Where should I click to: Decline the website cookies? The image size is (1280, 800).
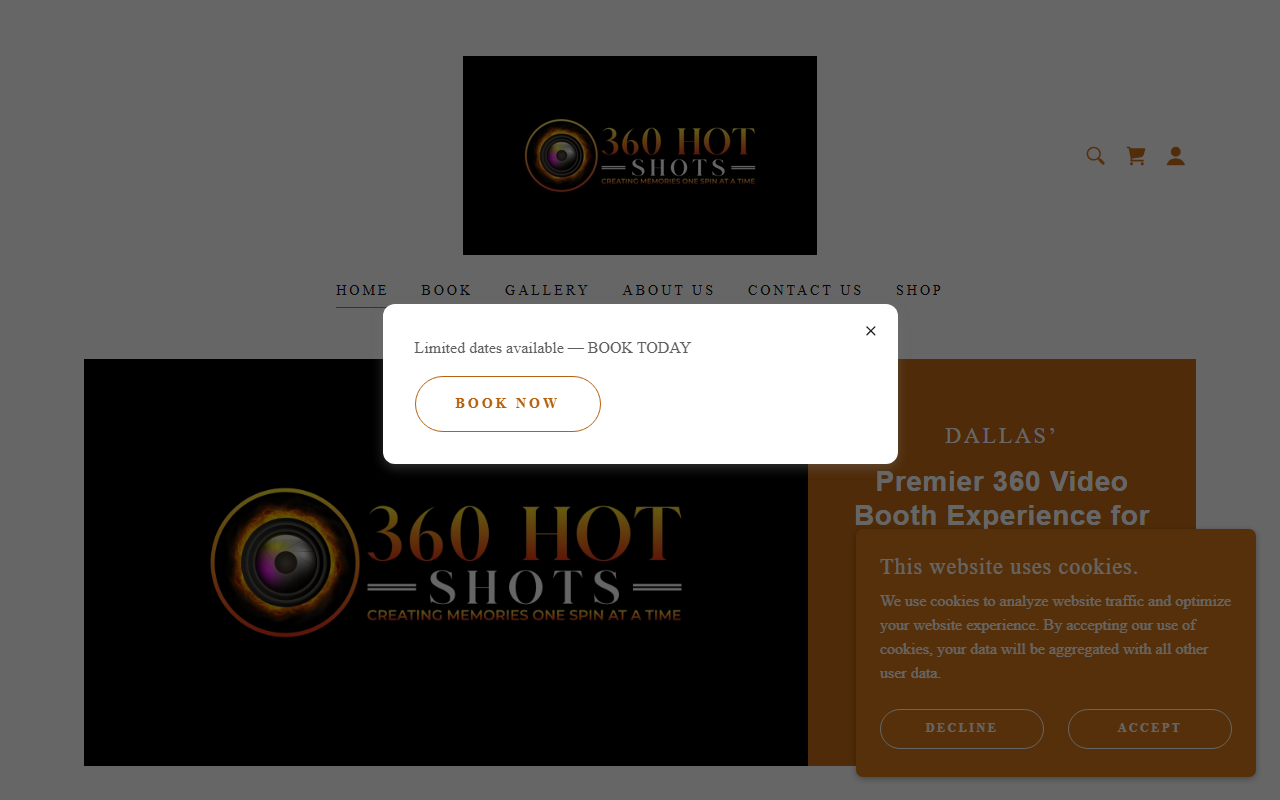[x=962, y=729]
